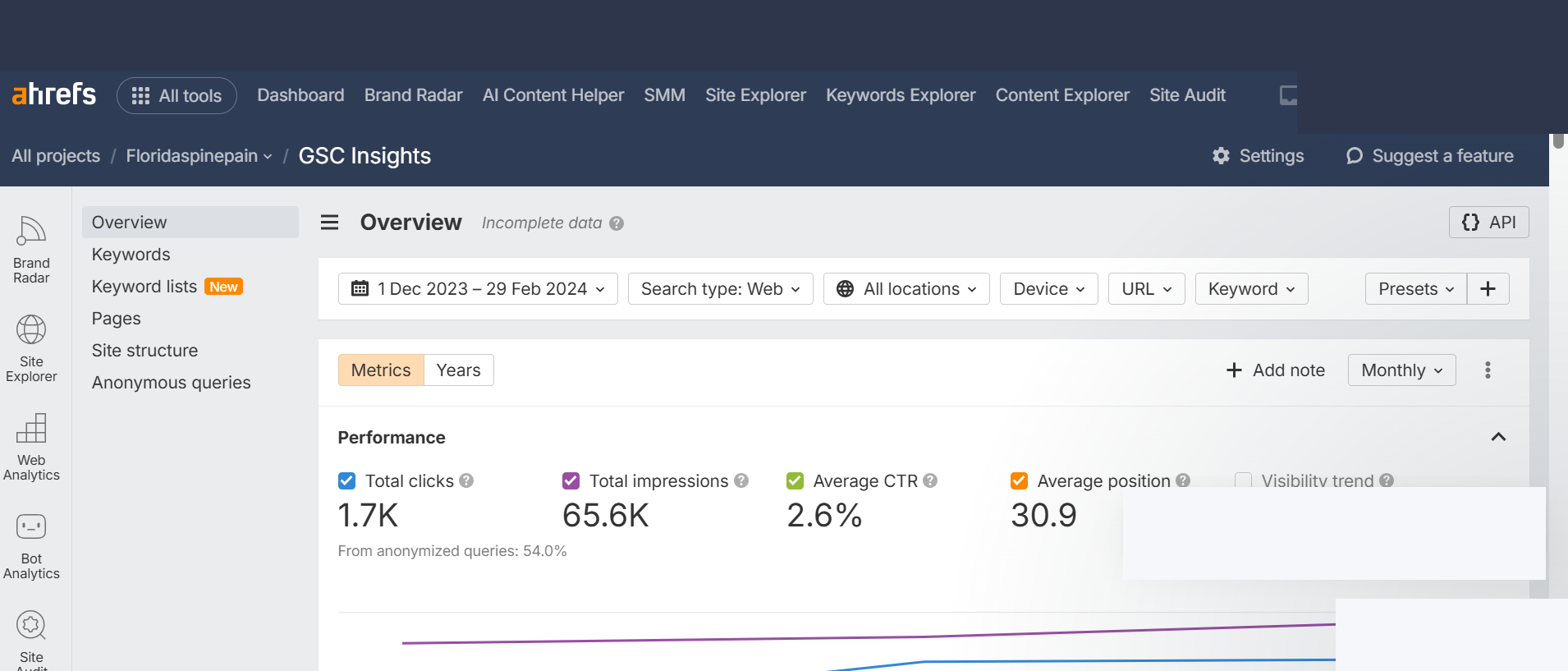Toggle the Average position checkbox
This screenshot has height=671, width=1568.
[x=1020, y=480]
